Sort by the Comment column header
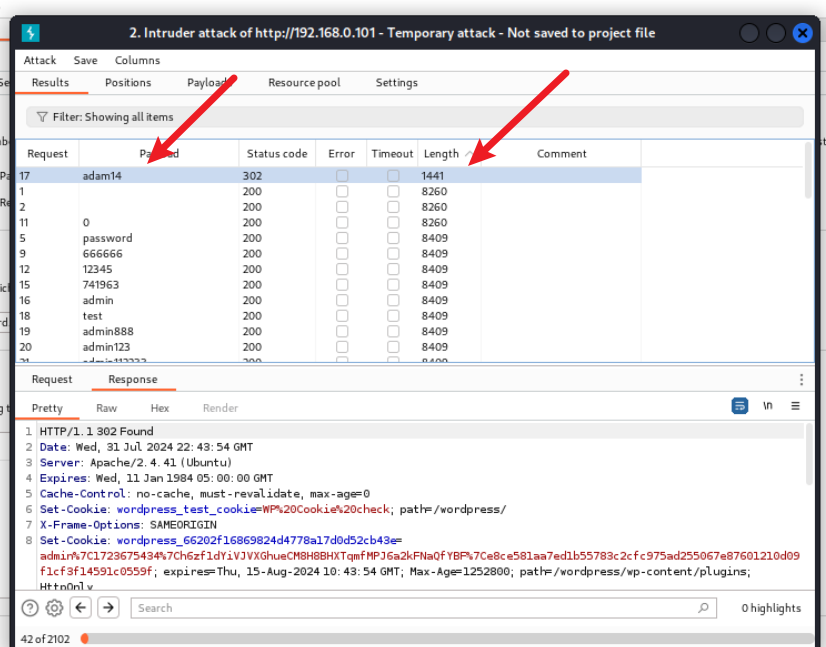Image resolution: width=826 pixels, height=647 pixels. (x=561, y=154)
